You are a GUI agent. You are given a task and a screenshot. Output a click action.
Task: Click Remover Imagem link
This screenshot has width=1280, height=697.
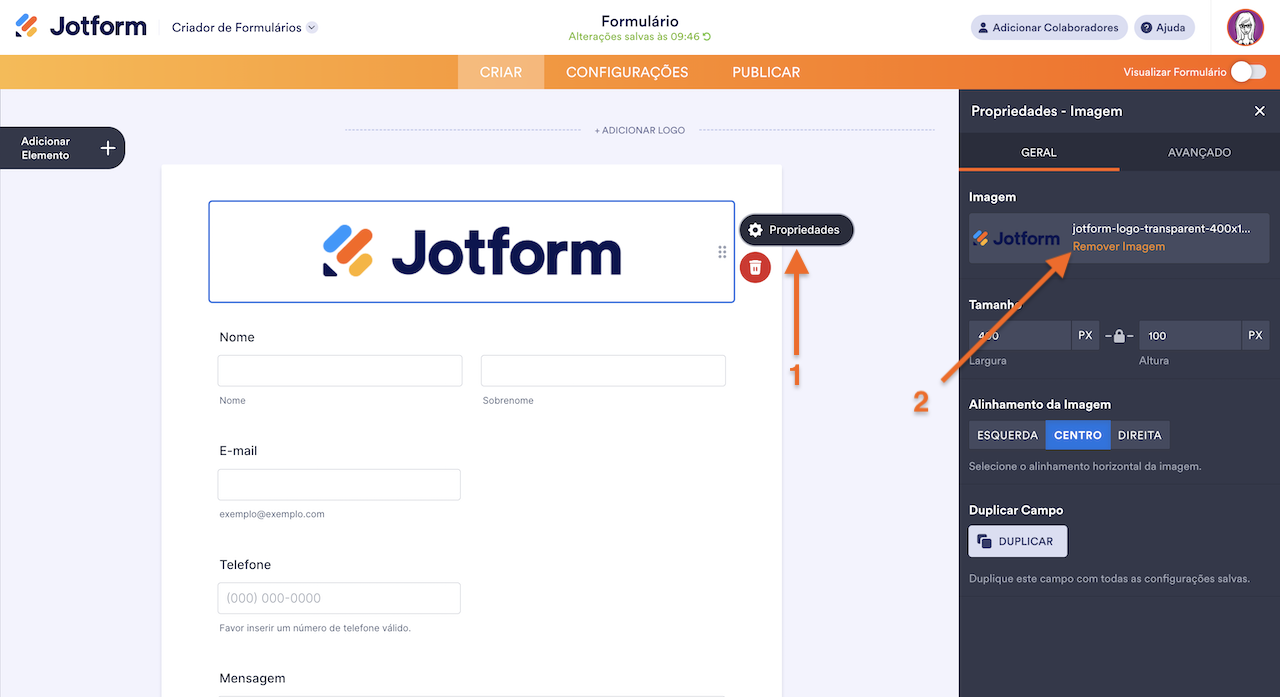(x=1118, y=246)
